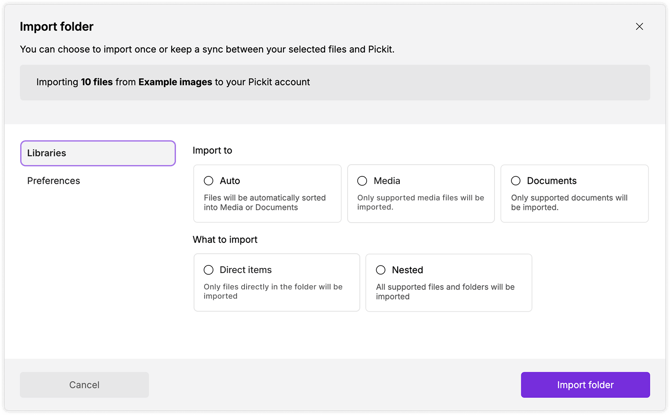670x415 pixels.
Task: Open the Preferences tab
Action: [x=54, y=181]
